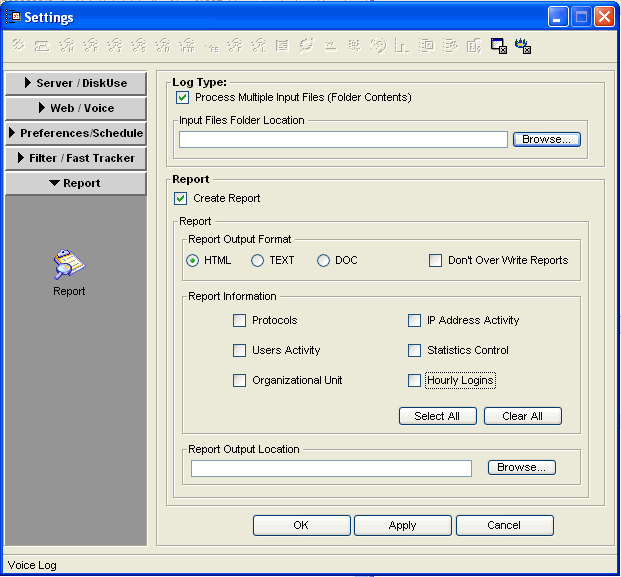The height and width of the screenshot is (577, 621).
Task: Click the grayed bar chart toolbar icon
Action: point(402,45)
